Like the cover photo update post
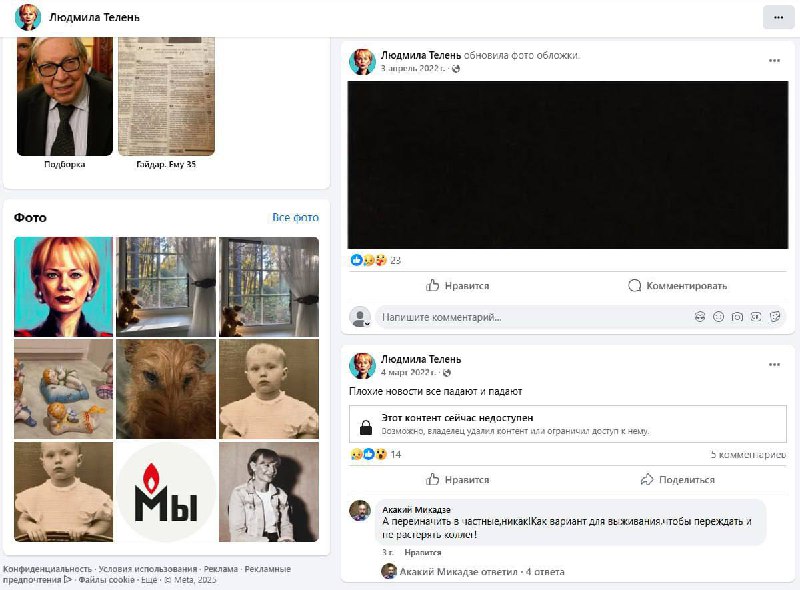 click(458, 286)
